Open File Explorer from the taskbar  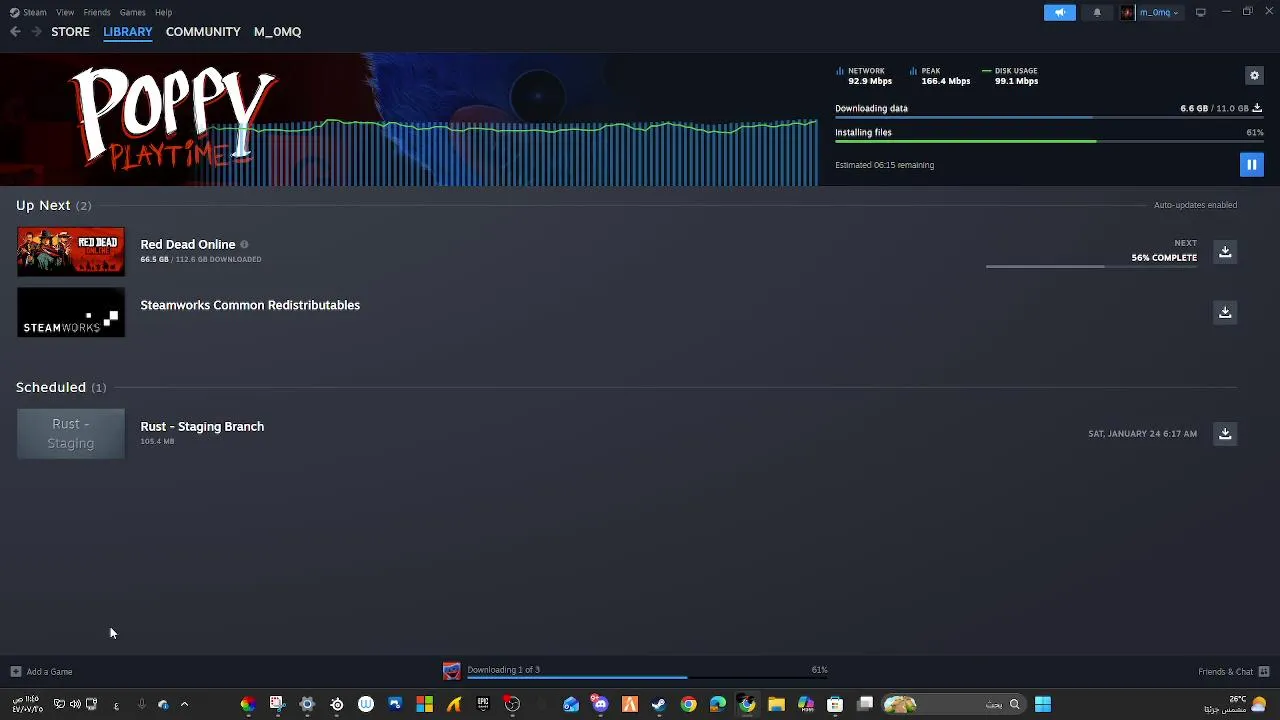pos(776,705)
